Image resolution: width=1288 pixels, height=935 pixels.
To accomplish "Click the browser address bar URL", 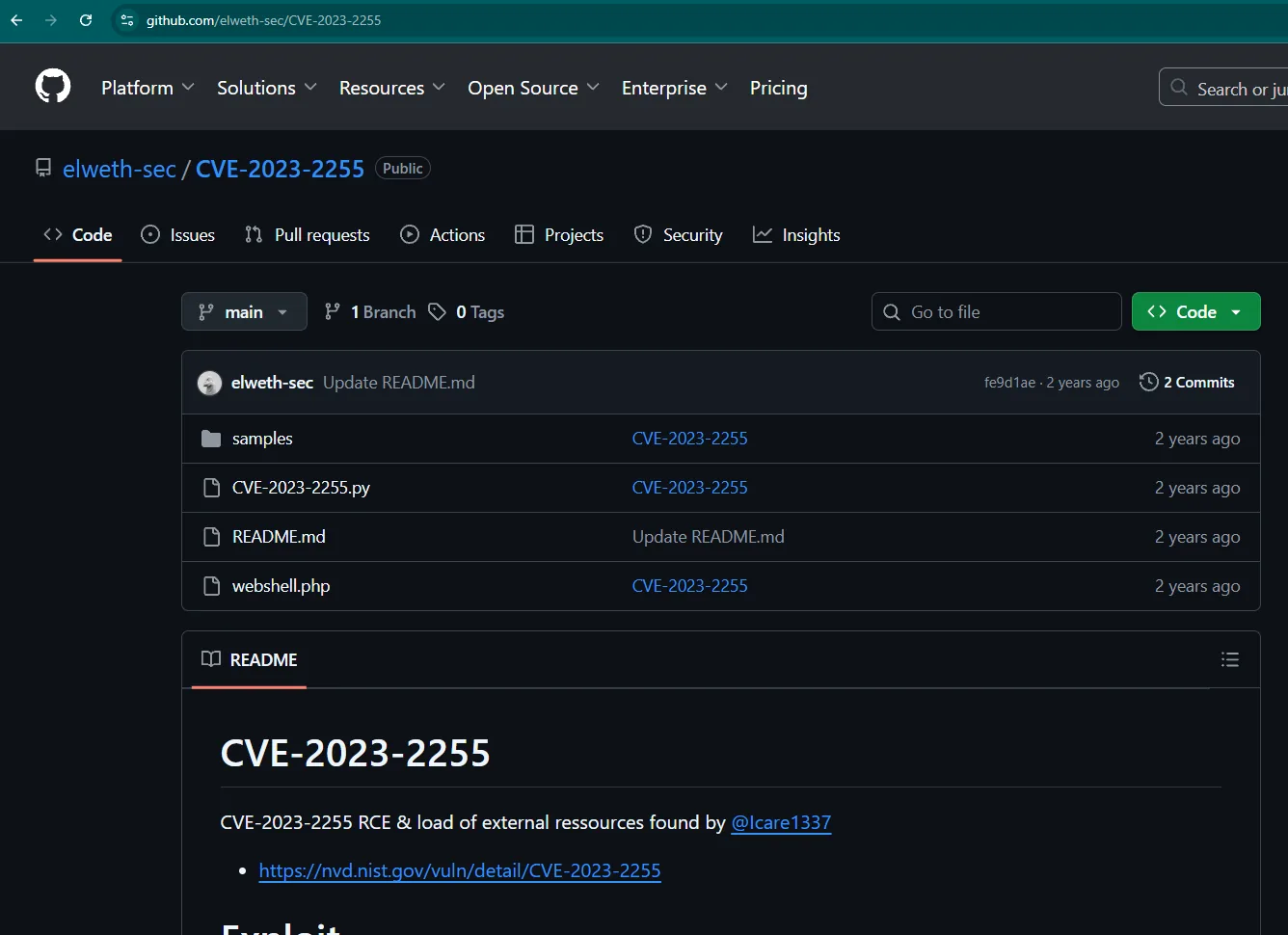I will pyautogui.click(x=263, y=20).
